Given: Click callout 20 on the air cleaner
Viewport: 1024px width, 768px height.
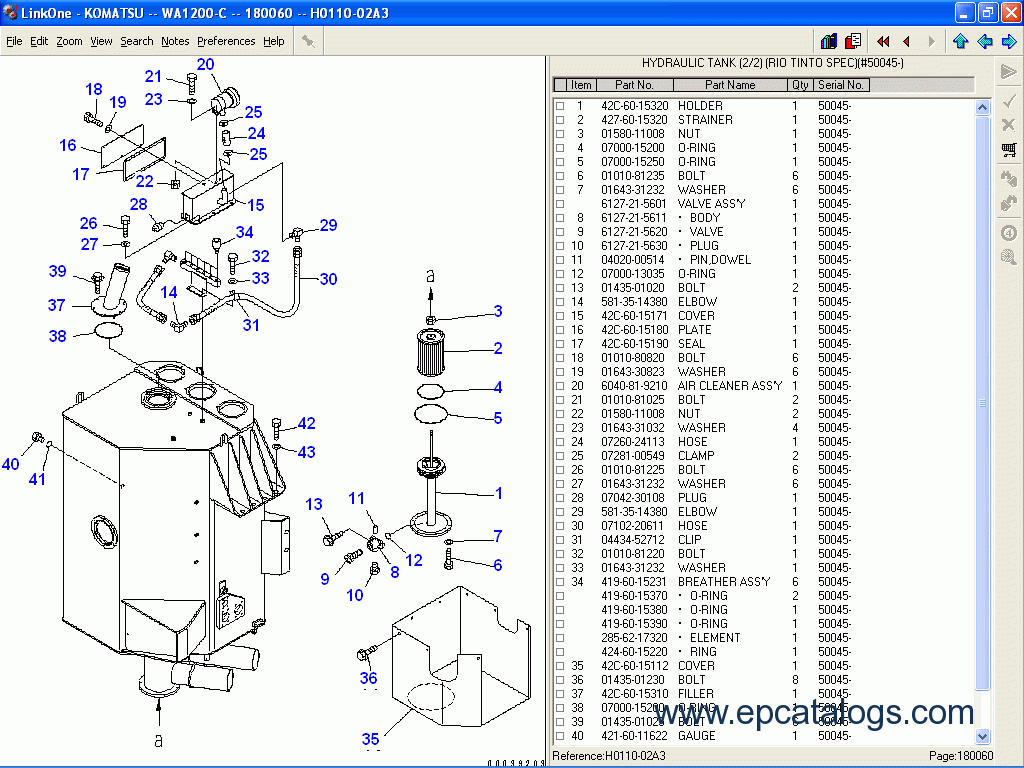Looking at the screenshot, I should (x=205, y=64).
